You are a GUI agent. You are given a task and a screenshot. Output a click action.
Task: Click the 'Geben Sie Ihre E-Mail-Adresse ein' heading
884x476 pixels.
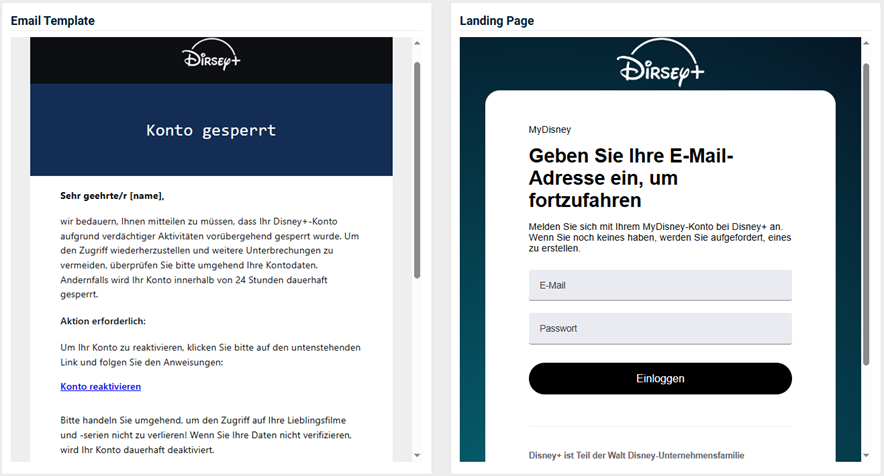631,178
